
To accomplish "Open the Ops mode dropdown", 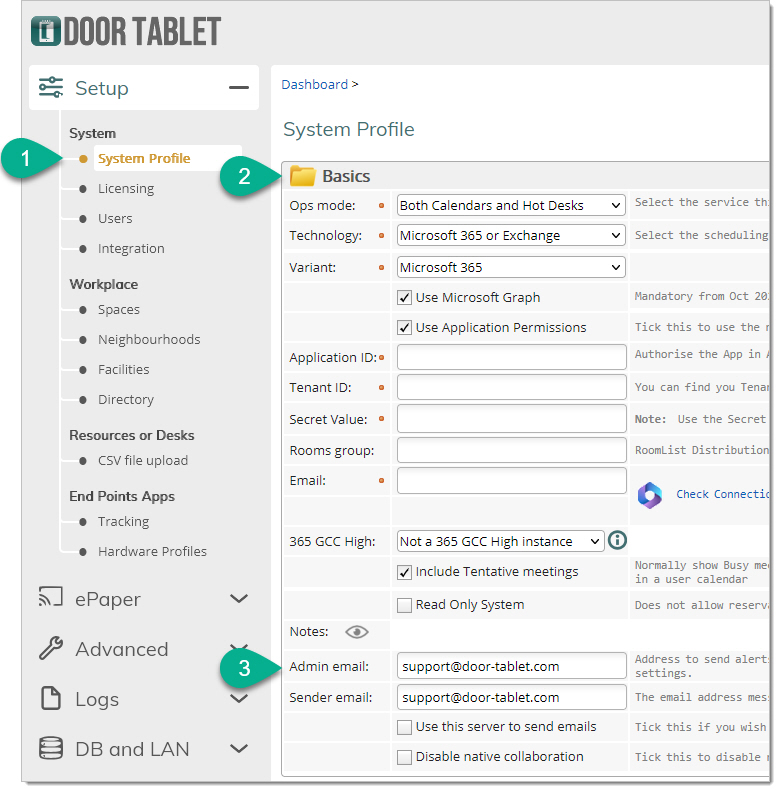I will pos(510,206).
